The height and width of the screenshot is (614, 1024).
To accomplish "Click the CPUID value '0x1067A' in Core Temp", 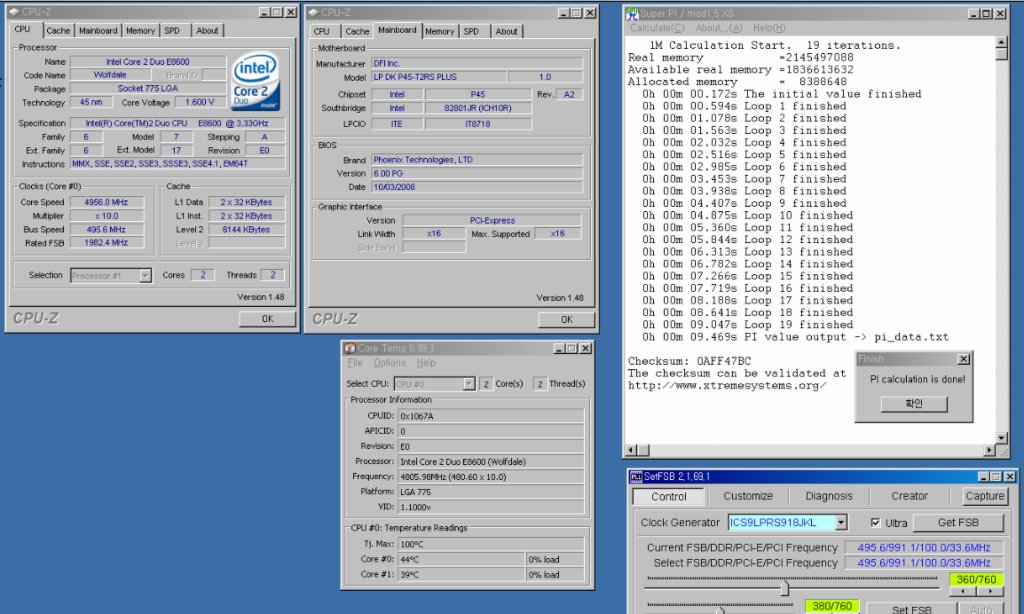I will (x=491, y=416).
